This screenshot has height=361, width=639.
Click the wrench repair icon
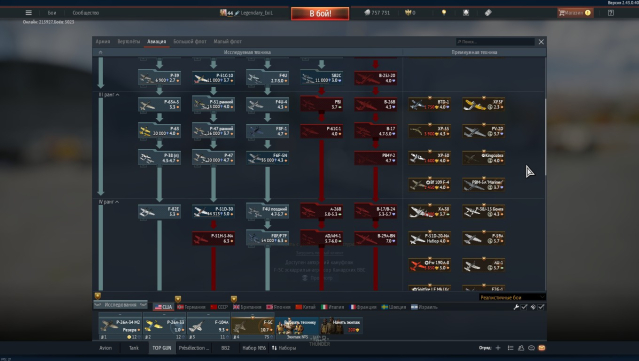tap(516, 307)
